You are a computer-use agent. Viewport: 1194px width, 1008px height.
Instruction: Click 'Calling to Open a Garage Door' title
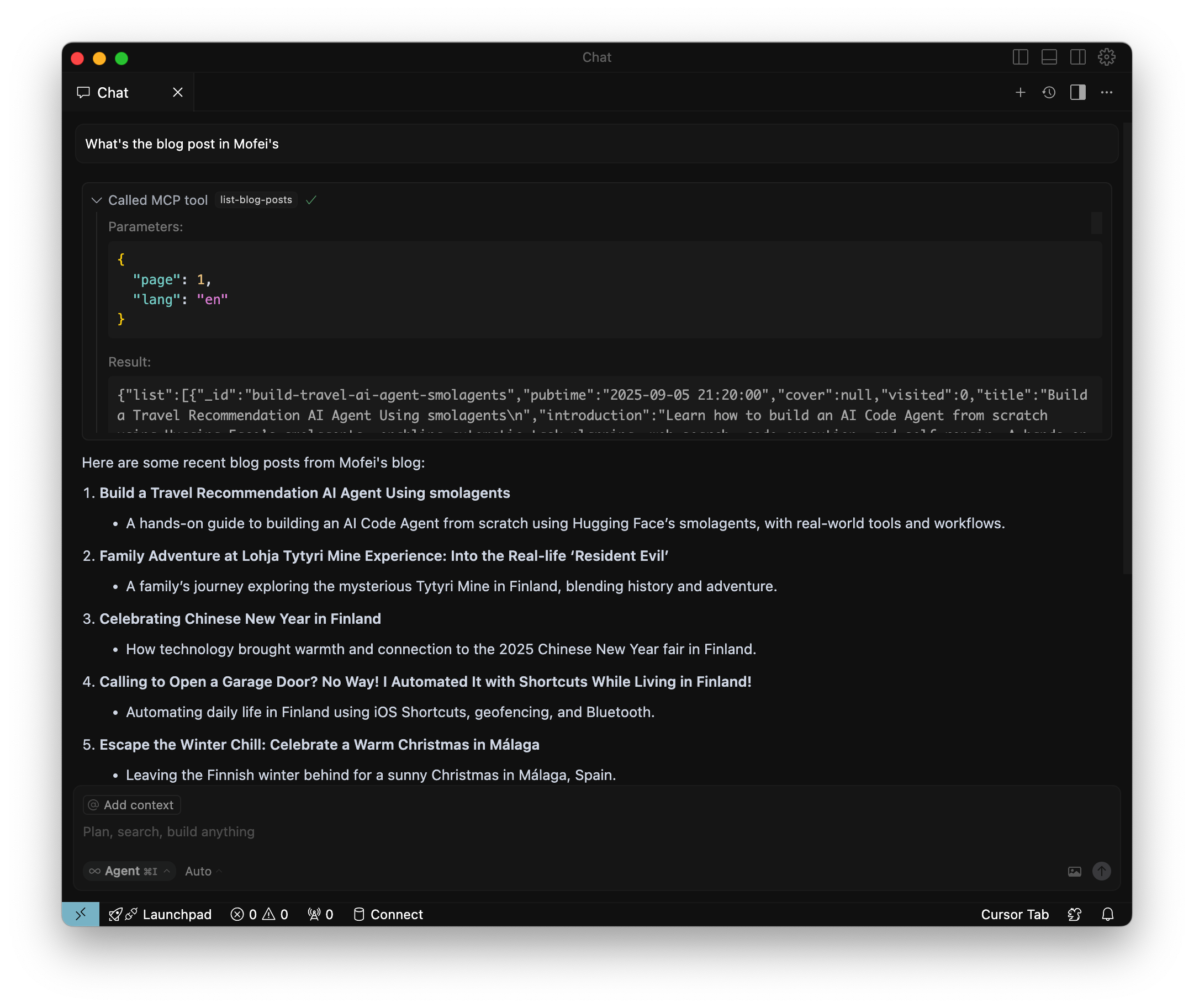pos(425,681)
